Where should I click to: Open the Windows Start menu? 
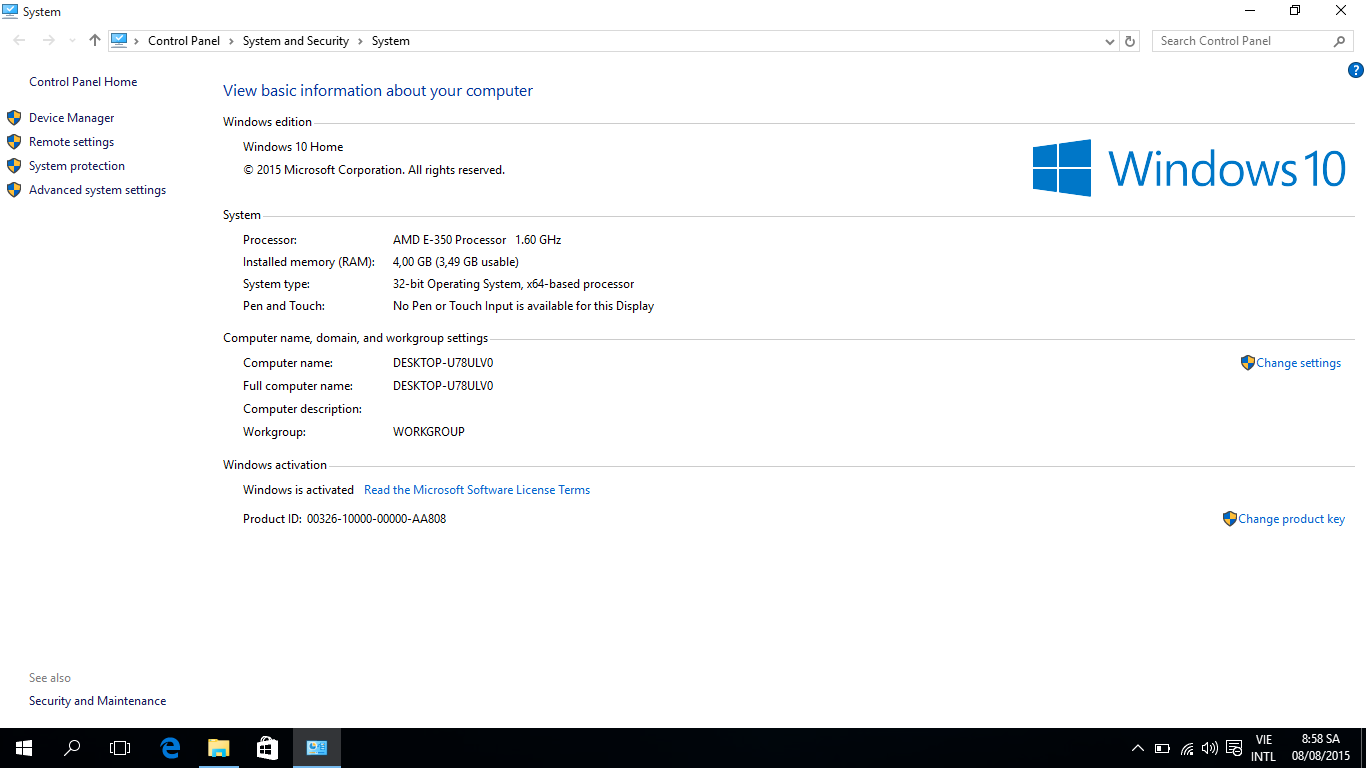pyautogui.click(x=24, y=748)
